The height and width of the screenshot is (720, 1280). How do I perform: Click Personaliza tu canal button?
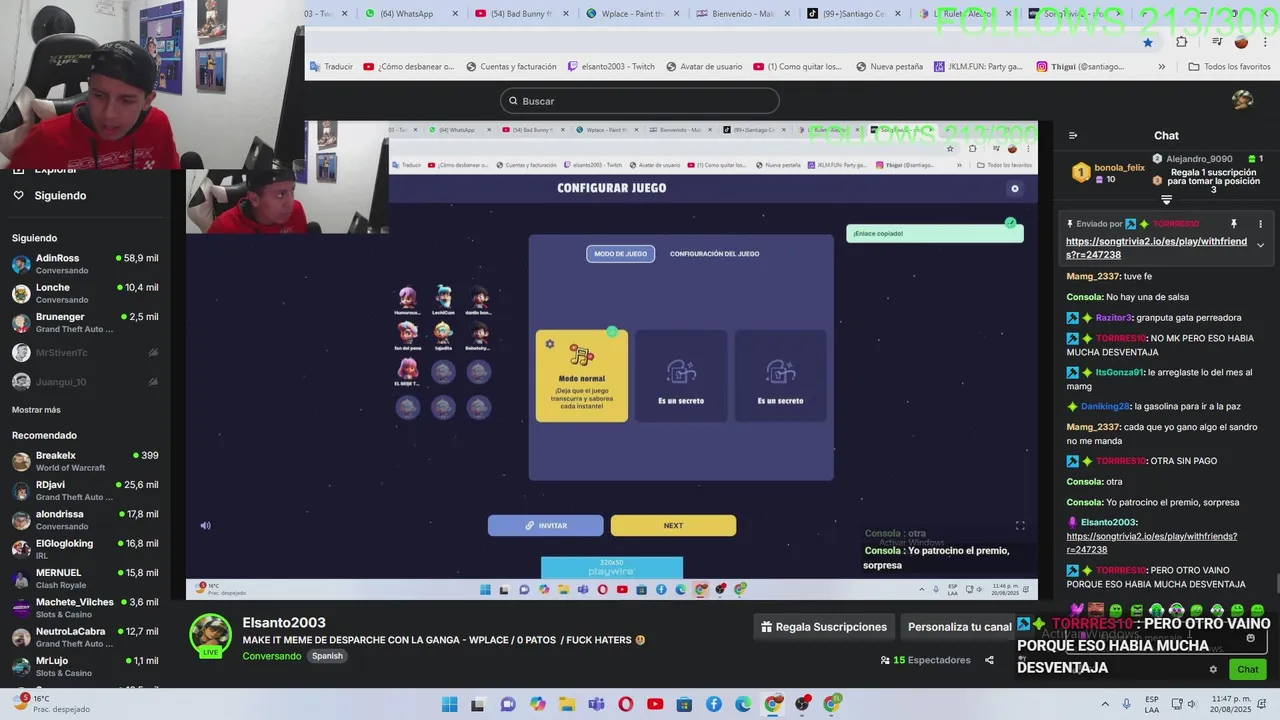(959, 627)
